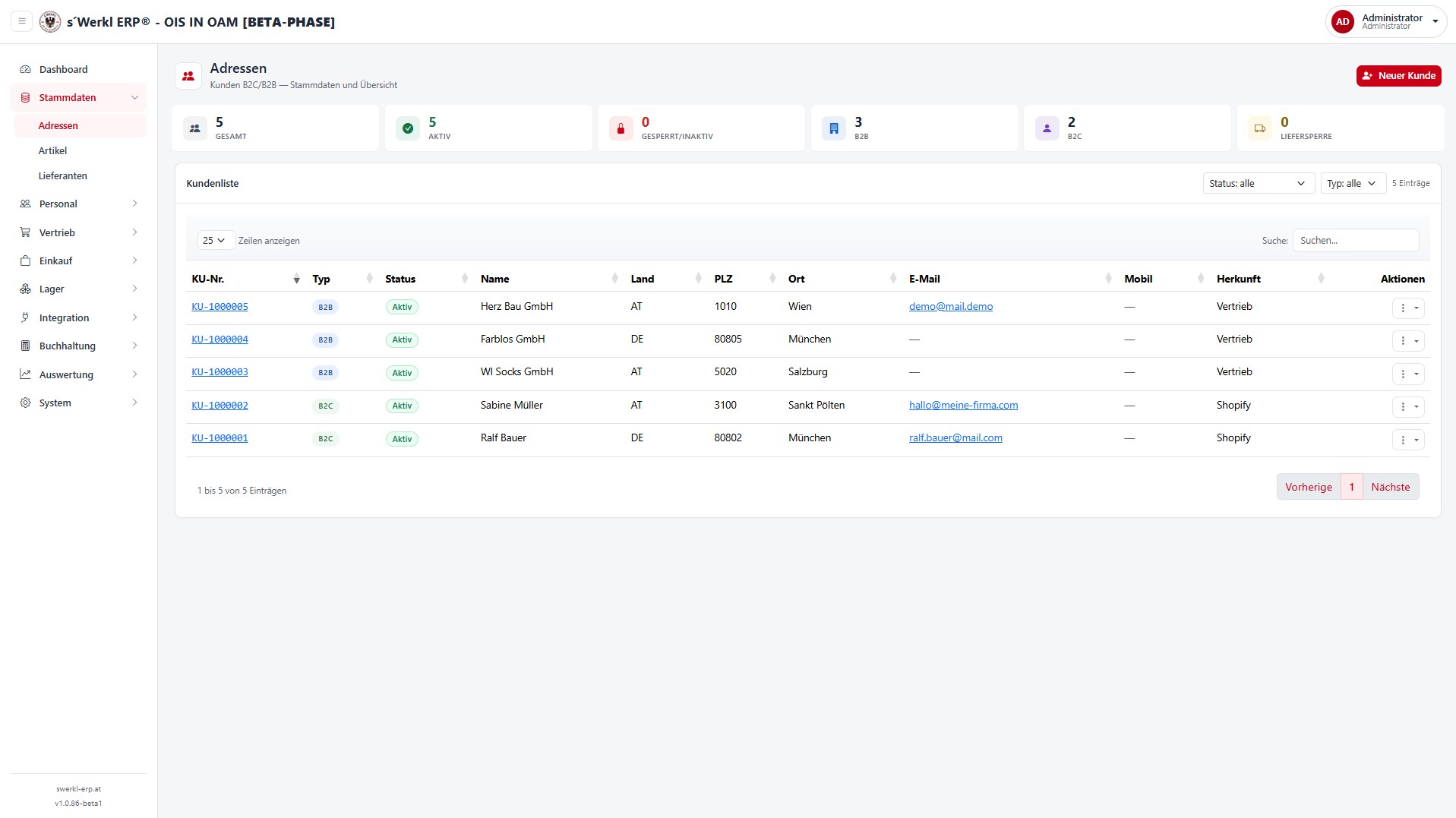Open the Typ: alle filter dropdown
Viewport: 1456px width, 818px height.
[x=1353, y=183]
